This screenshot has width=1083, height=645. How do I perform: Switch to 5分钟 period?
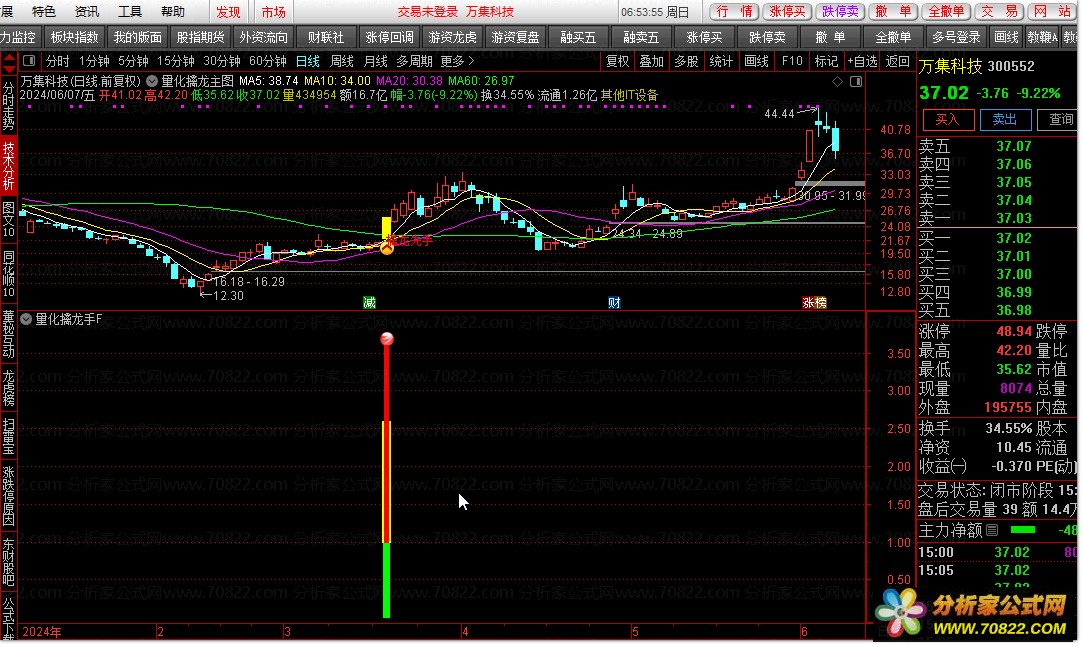(x=133, y=61)
